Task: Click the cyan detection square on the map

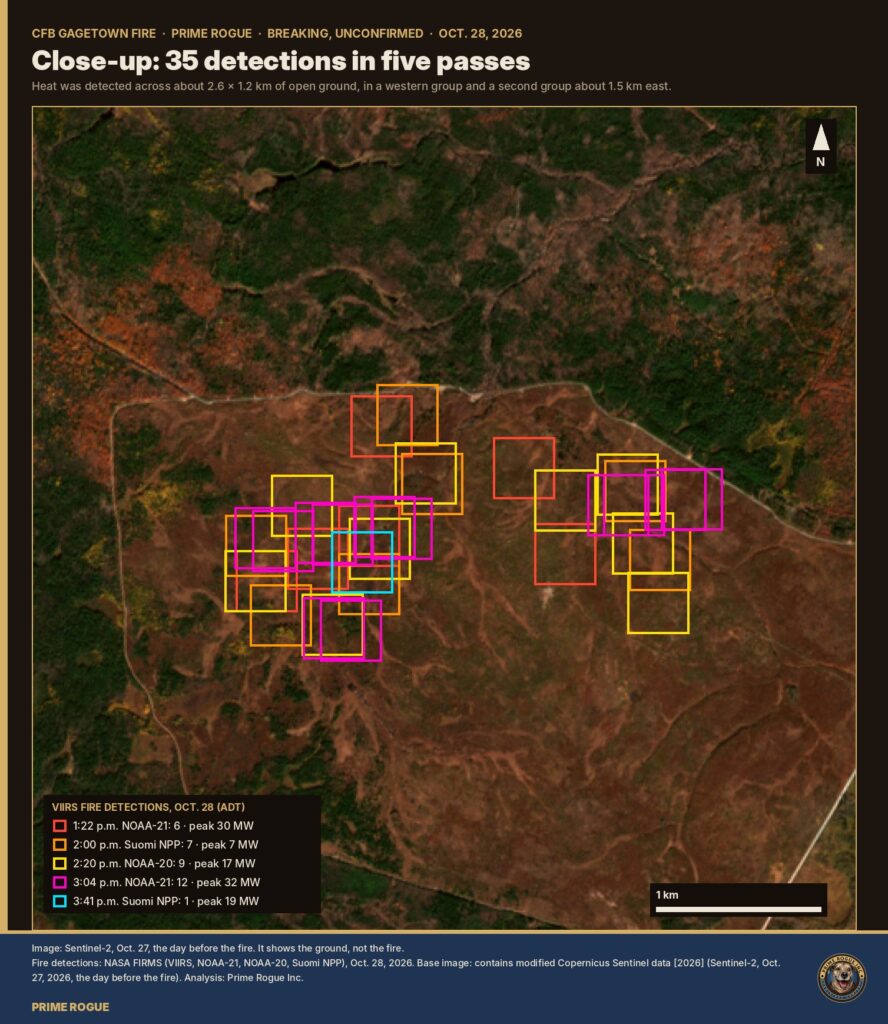Action: click(362, 562)
